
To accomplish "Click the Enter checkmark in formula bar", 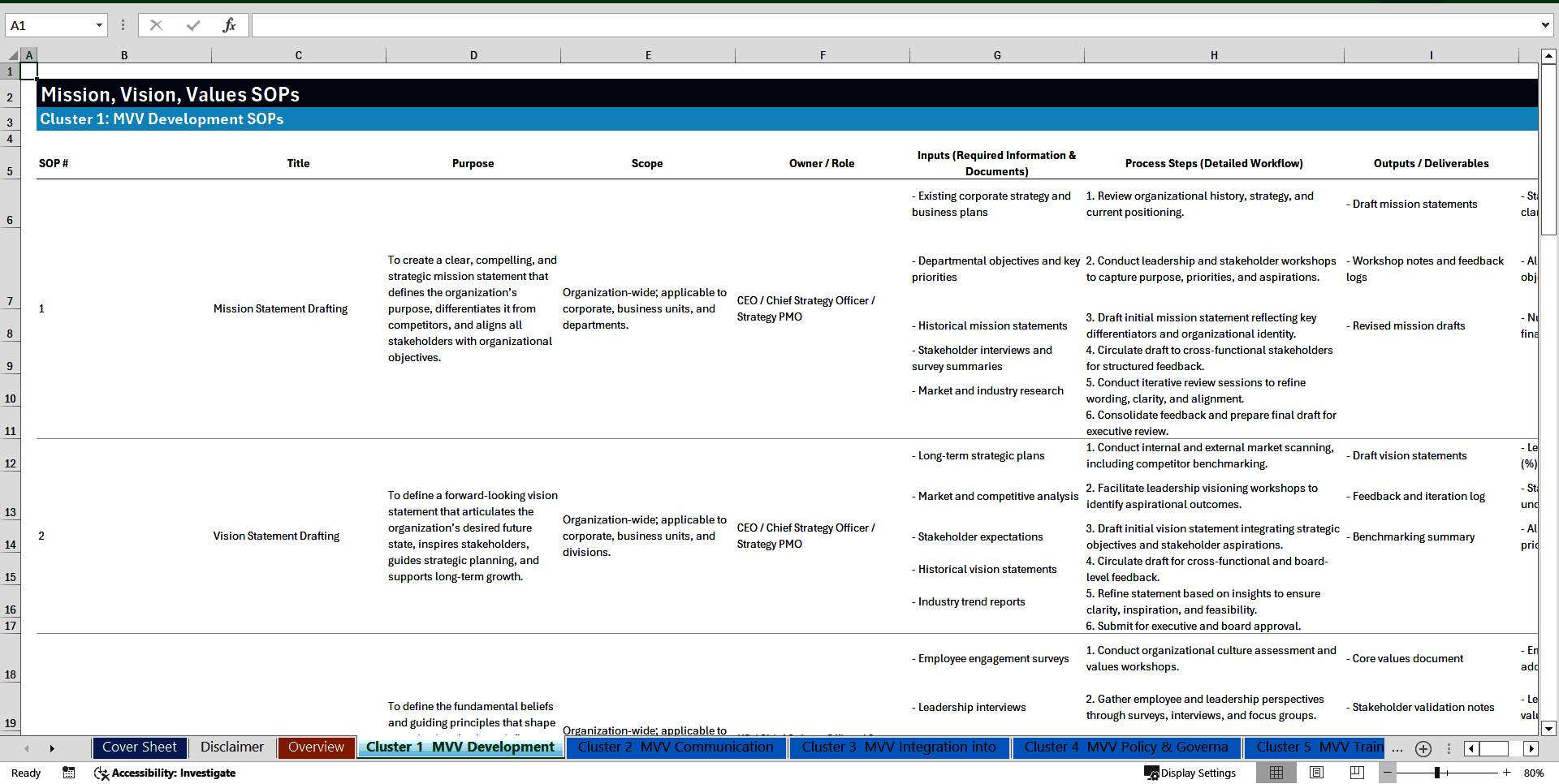I will (193, 24).
